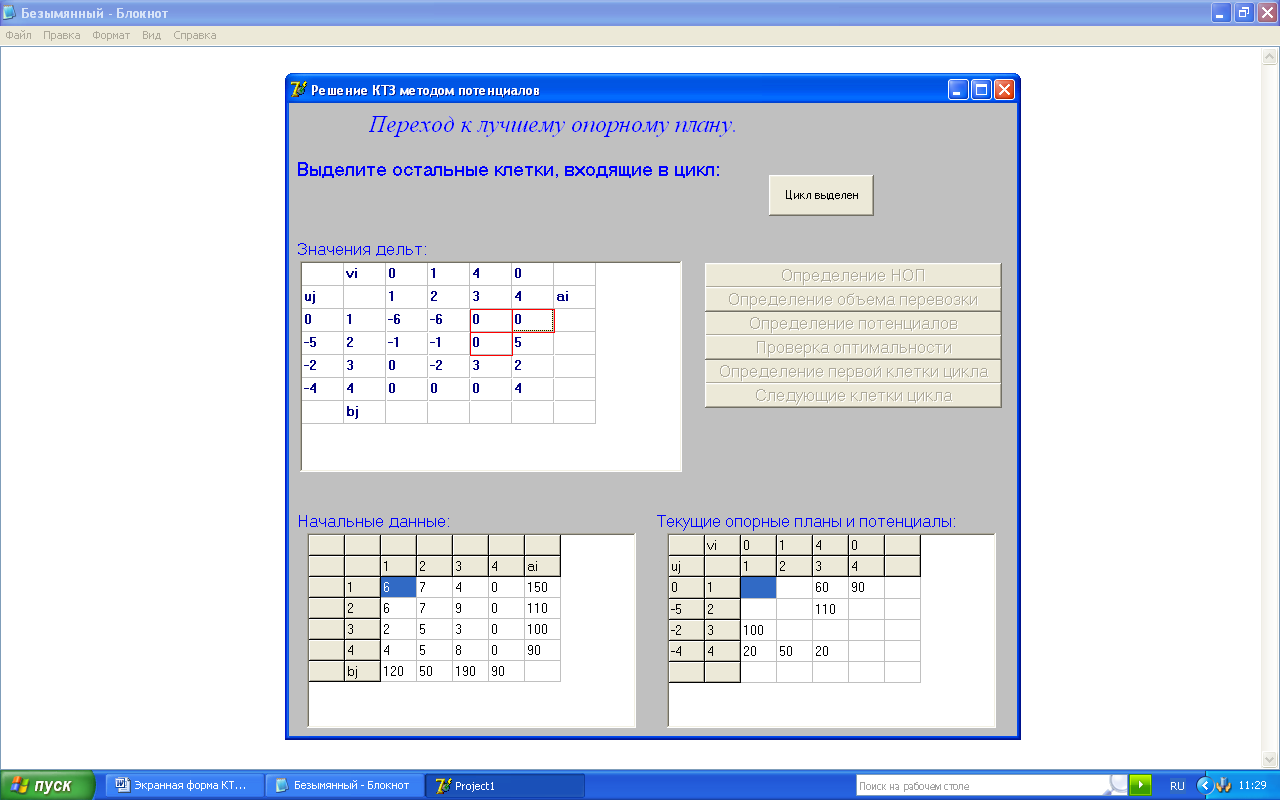1280x800 pixels.
Task: Switch to 'Безымянный - Блокнот' taskbar item
Action: point(345,785)
